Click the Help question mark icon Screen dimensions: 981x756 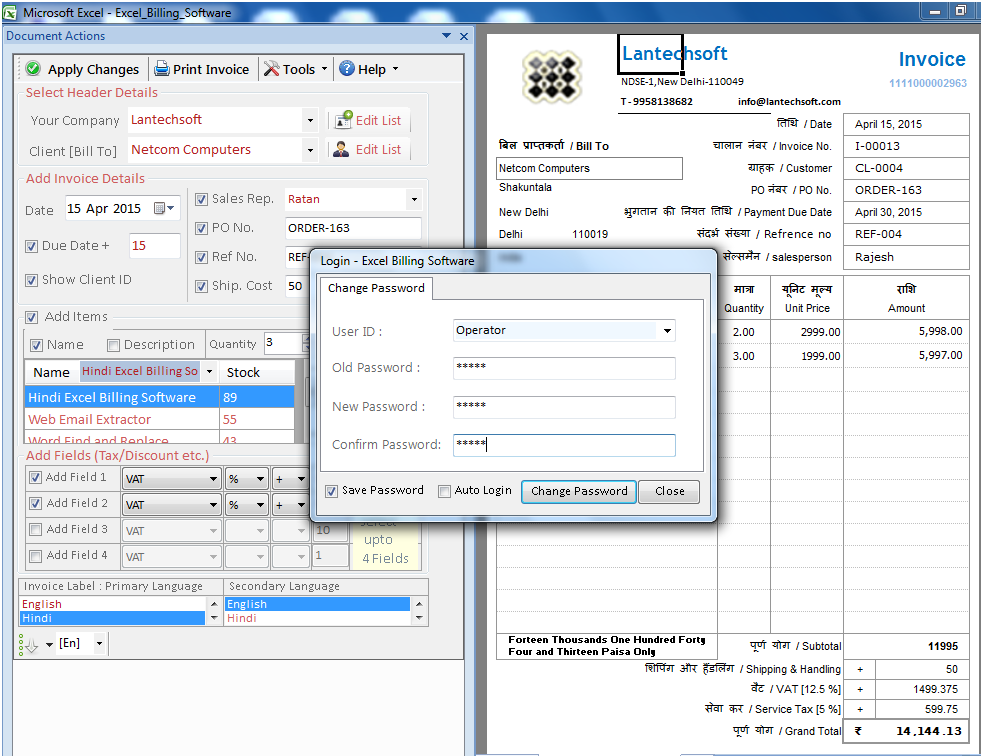click(x=347, y=68)
